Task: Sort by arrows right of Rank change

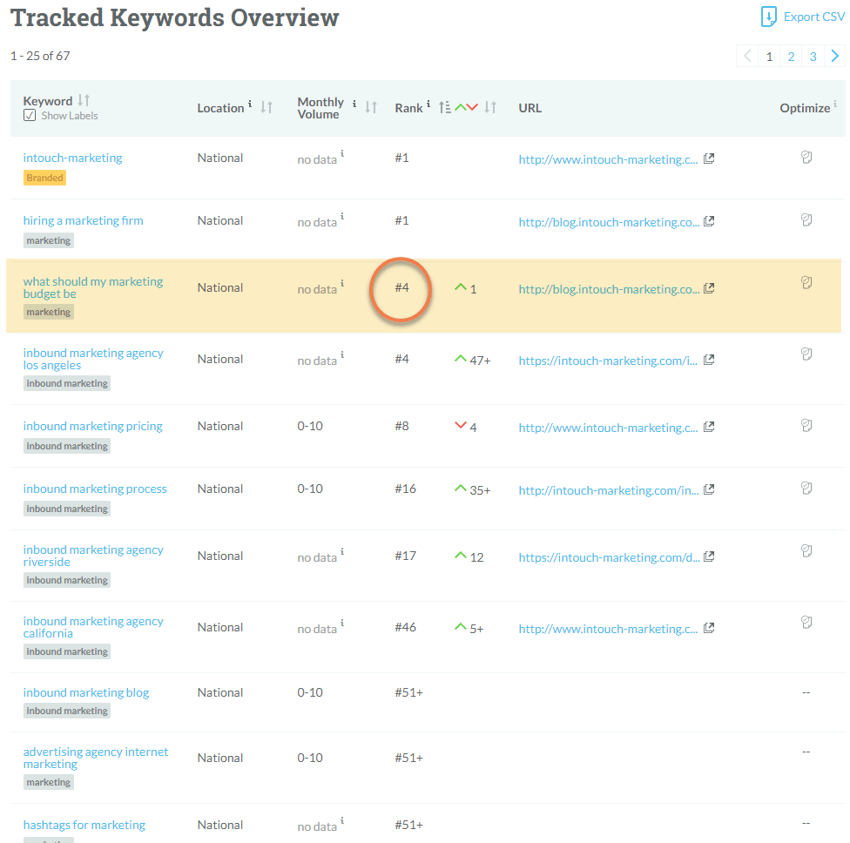Action: tap(490, 107)
